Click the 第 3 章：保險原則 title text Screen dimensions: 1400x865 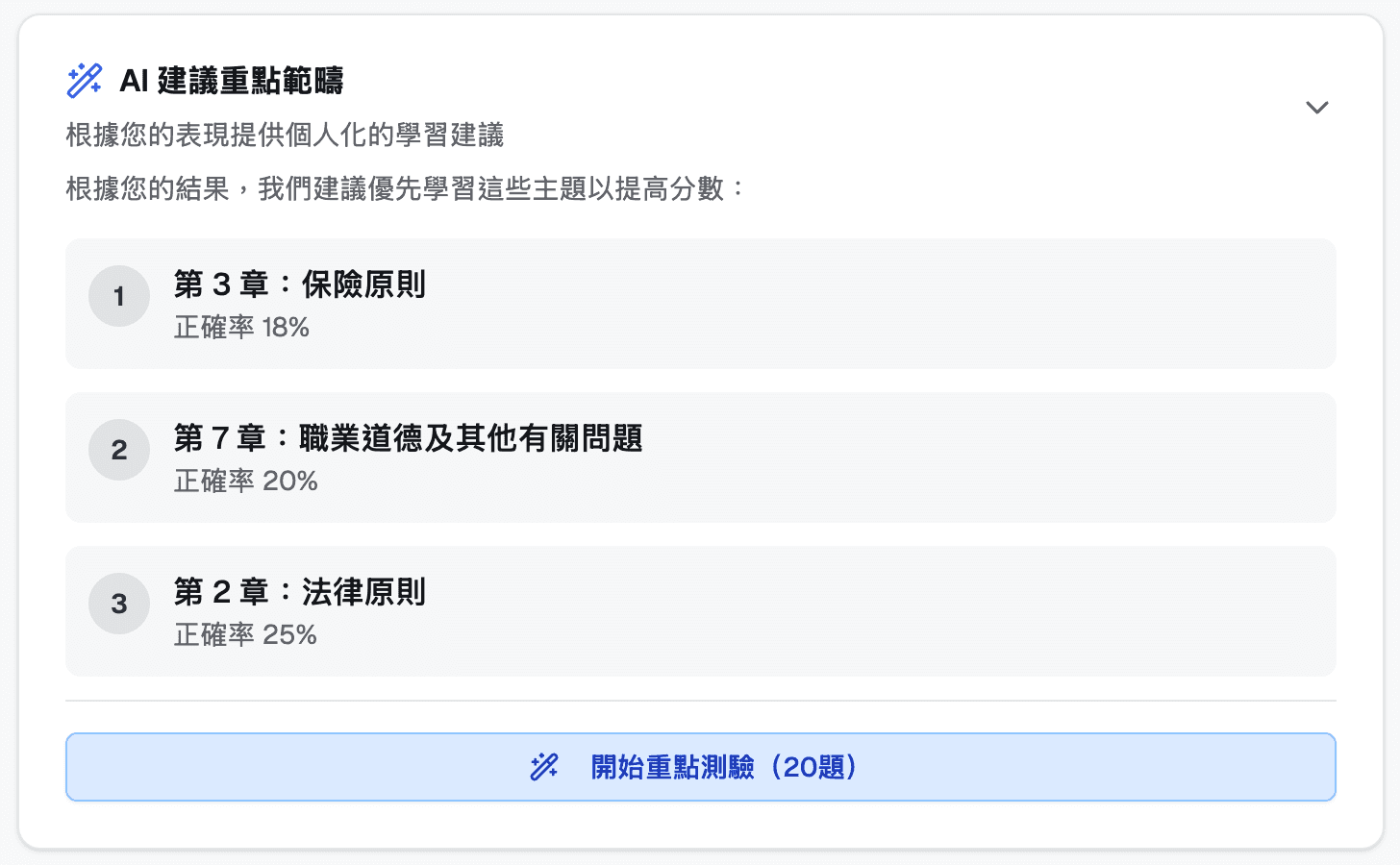click(x=301, y=284)
